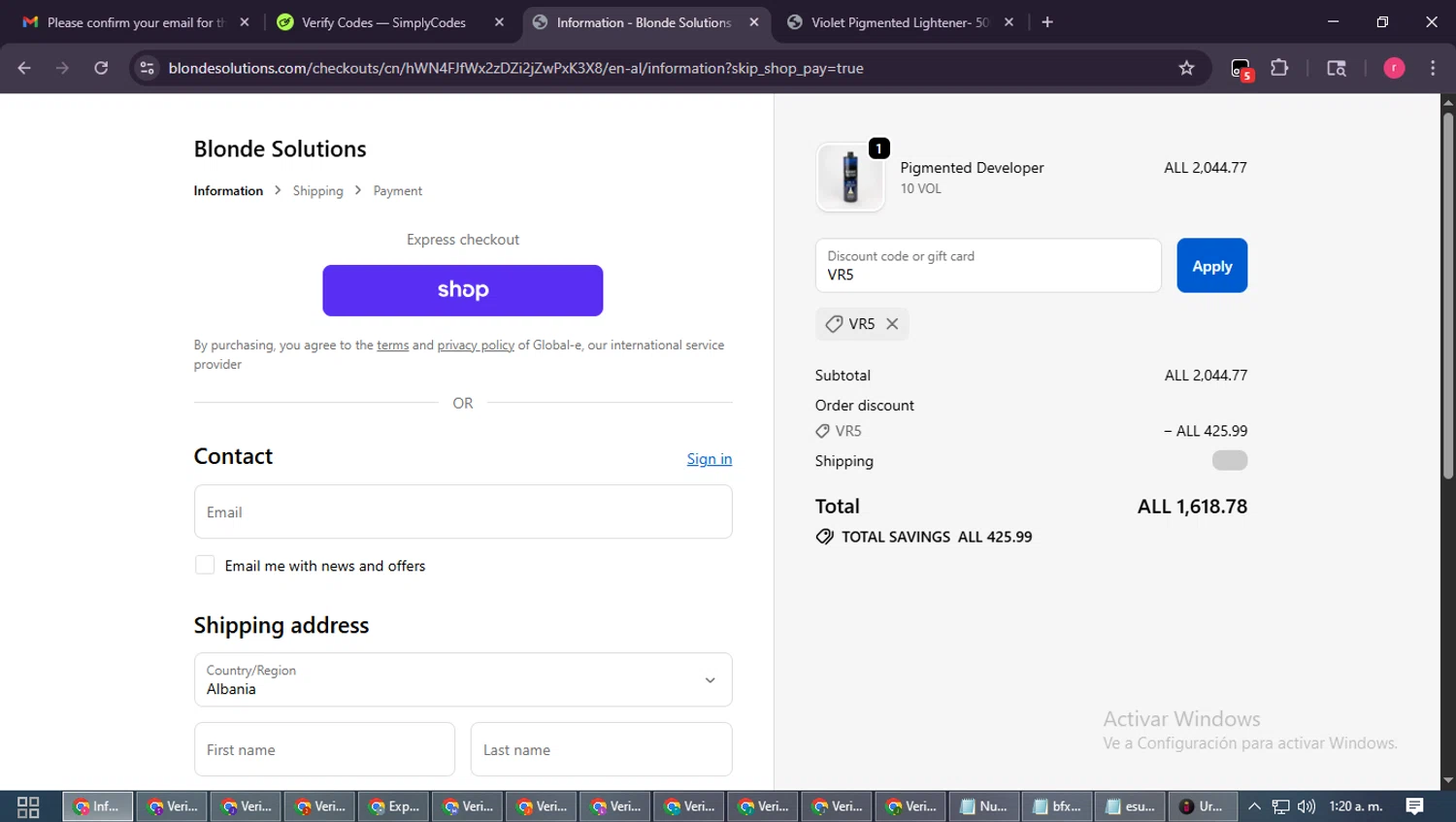The image size is (1456, 822).
Task: Open the network icon in system tray
Action: click(x=1281, y=806)
